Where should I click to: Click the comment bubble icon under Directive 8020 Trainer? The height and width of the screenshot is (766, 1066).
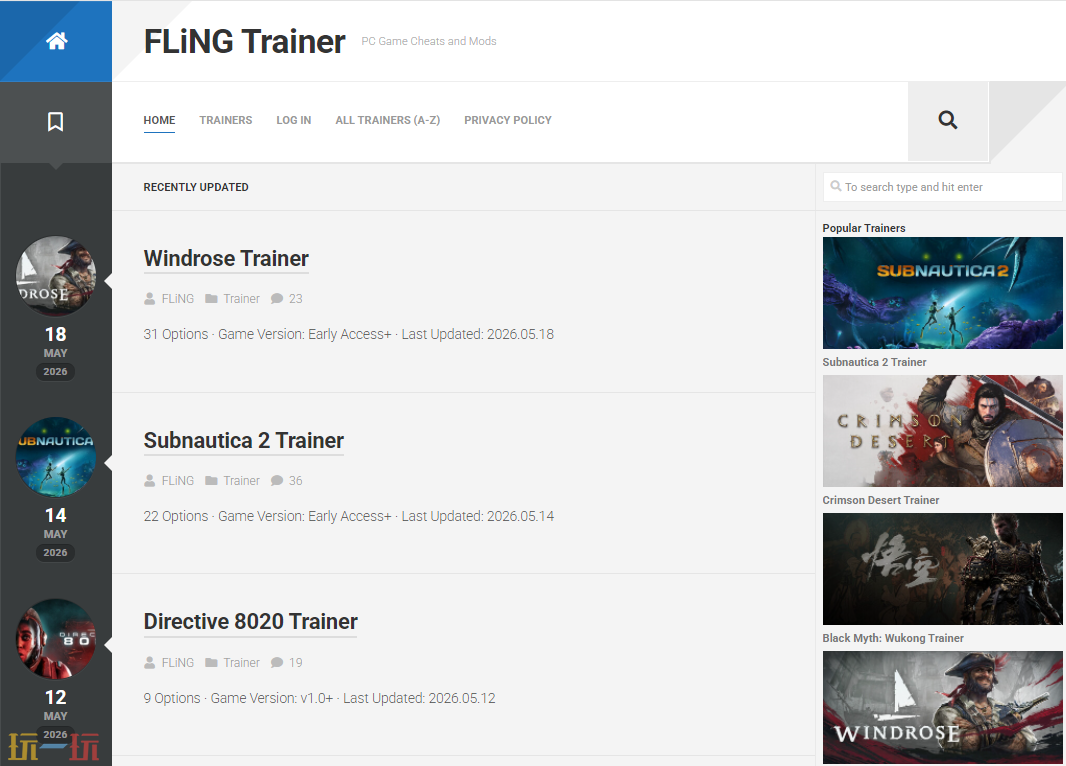pyautogui.click(x=277, y=663)
